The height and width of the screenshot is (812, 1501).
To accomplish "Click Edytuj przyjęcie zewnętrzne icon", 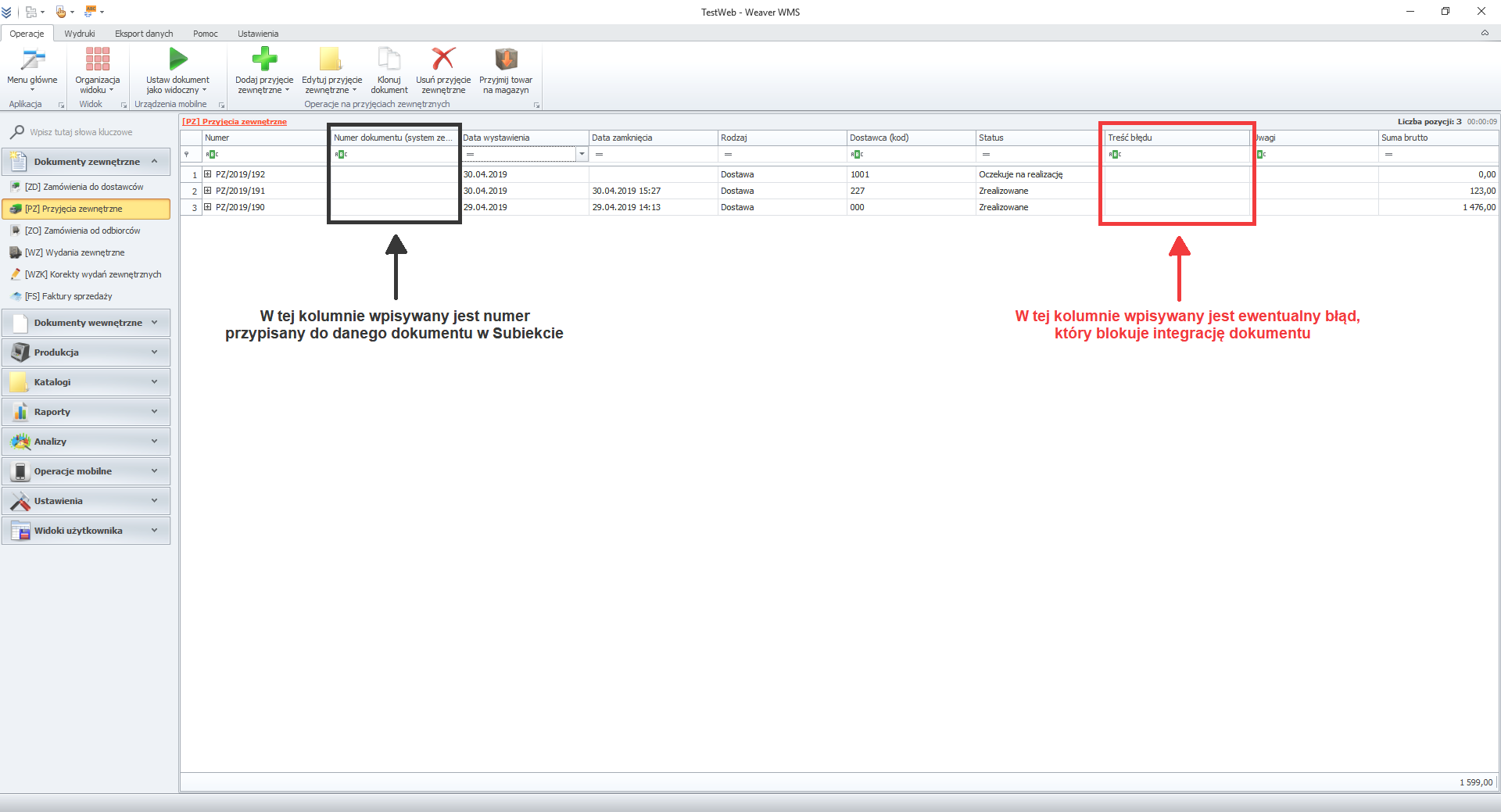I will (331, 59).
